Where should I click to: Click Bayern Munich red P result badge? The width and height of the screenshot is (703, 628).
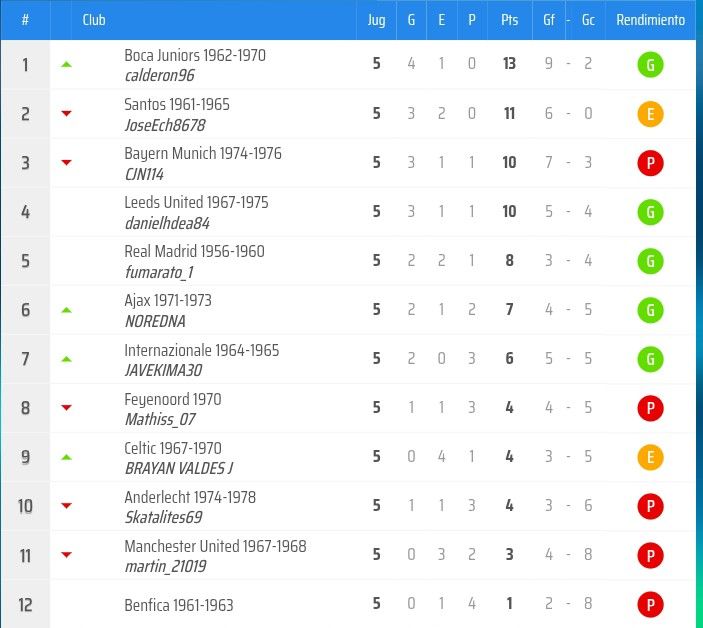tap(650, 163)
